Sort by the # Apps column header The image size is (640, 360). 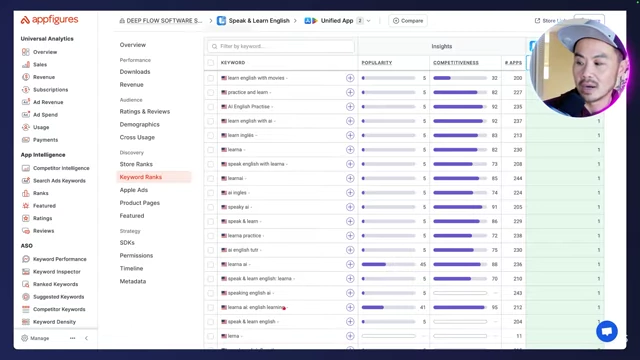point(513,62)
